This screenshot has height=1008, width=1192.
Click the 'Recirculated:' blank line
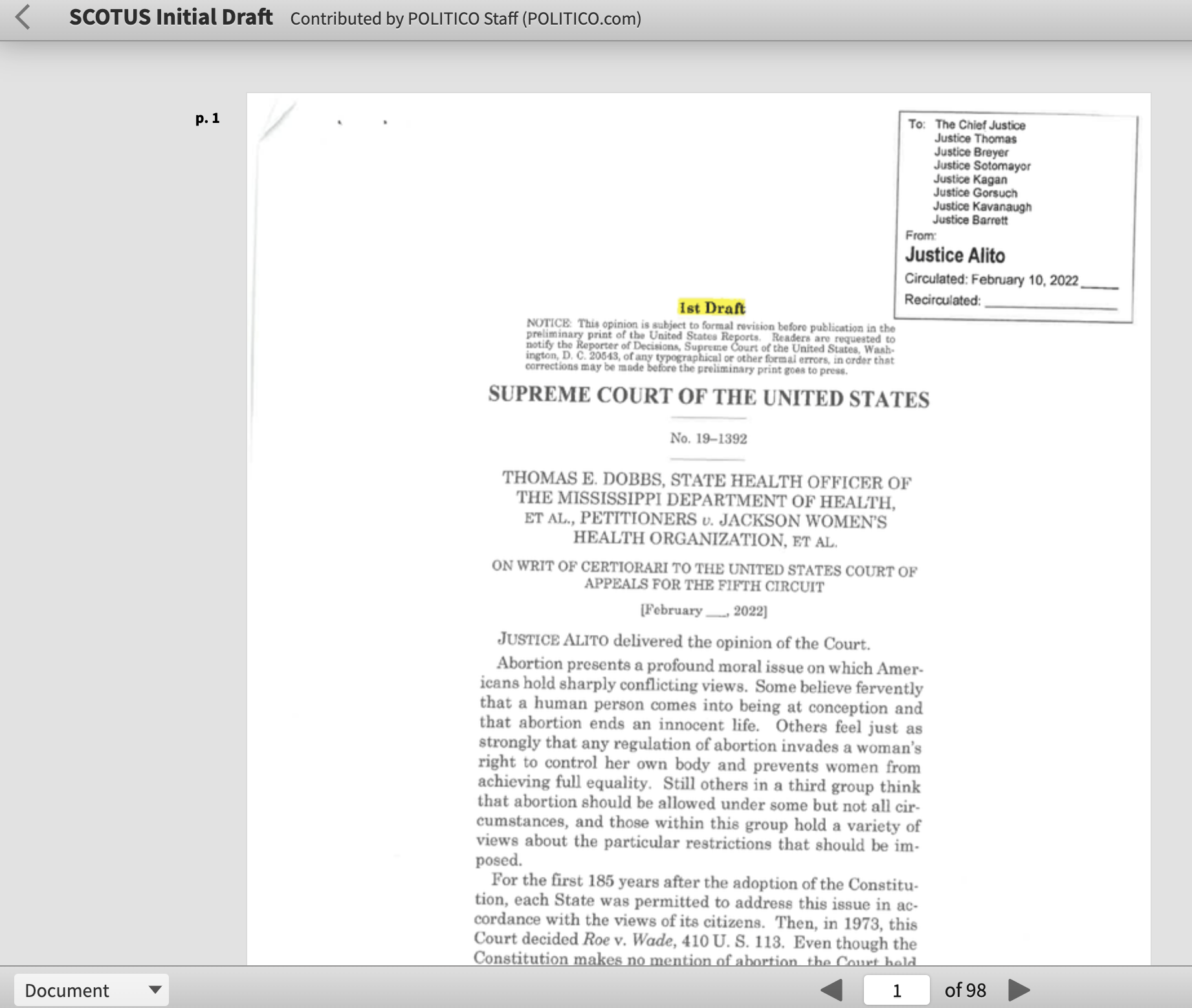(x=1050, y=301)
